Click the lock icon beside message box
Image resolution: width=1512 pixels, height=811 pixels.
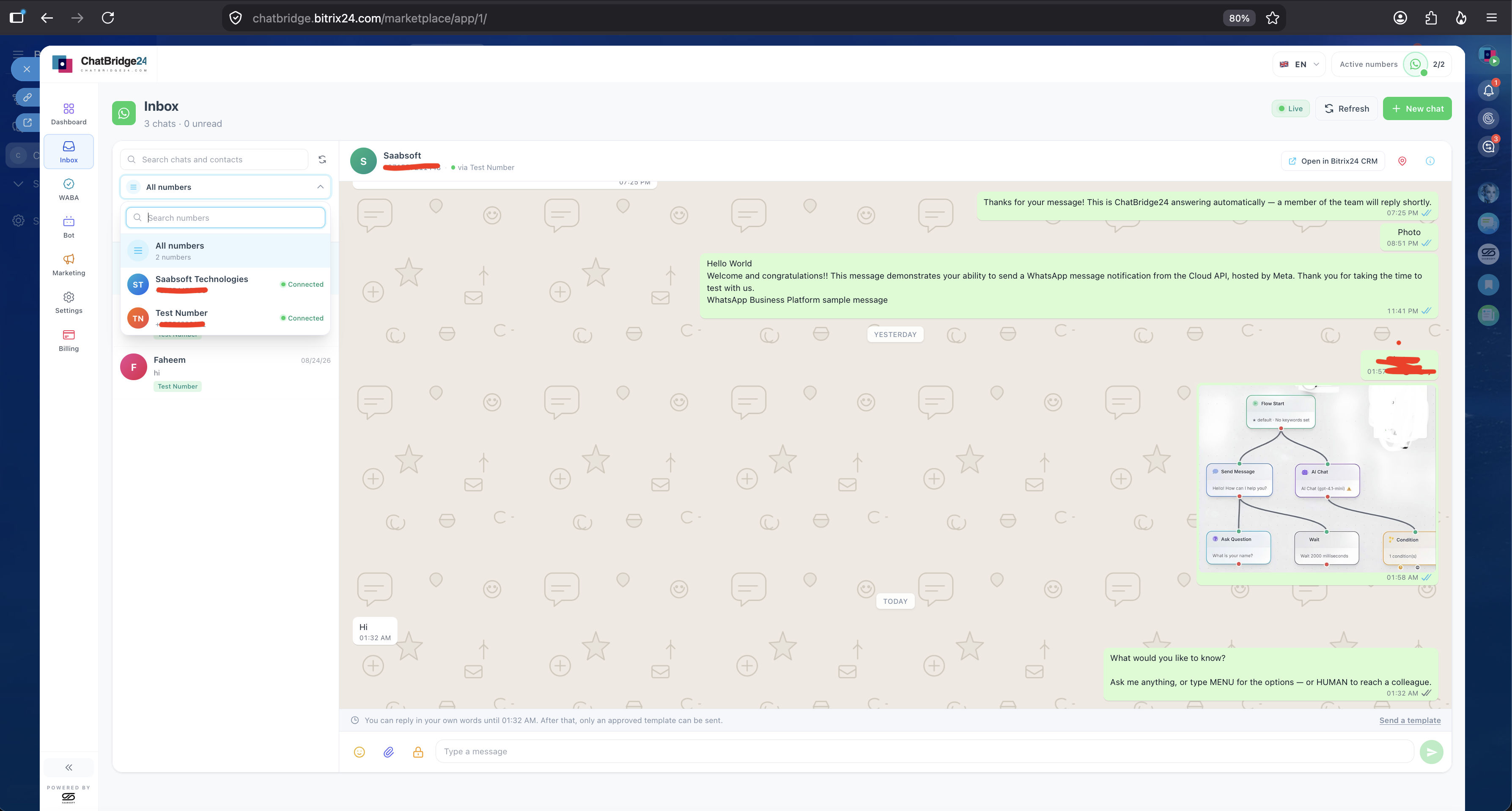click(418, 752)
